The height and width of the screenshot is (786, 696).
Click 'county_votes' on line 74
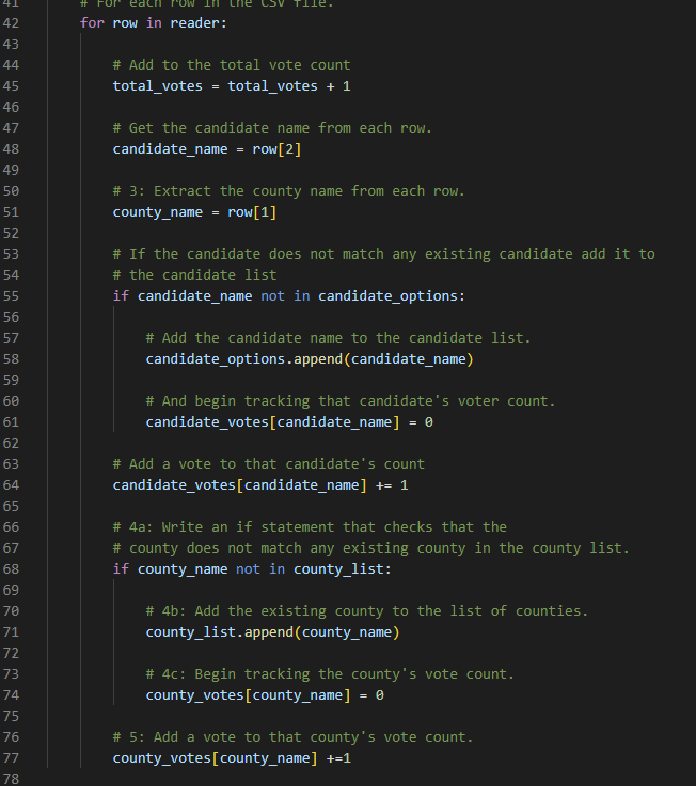tap(195, 695)
